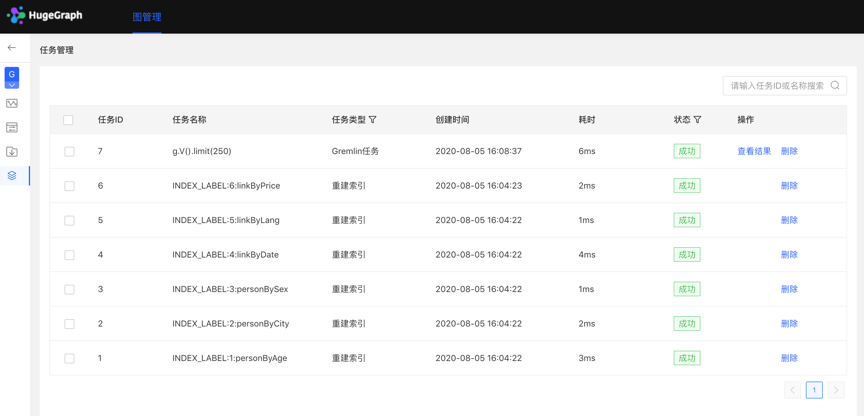
Task: Click the HugeGraph logo icon
Action: click(16, 15)
